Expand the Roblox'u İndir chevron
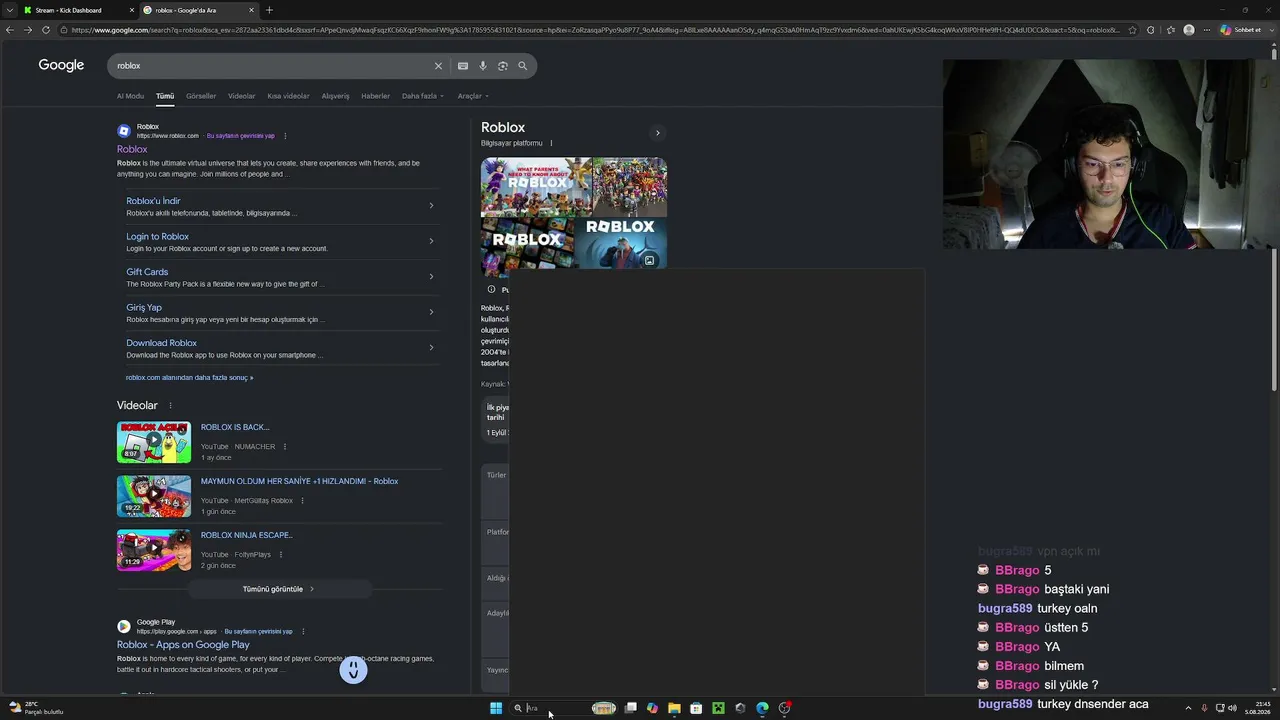 click(431, 206)
